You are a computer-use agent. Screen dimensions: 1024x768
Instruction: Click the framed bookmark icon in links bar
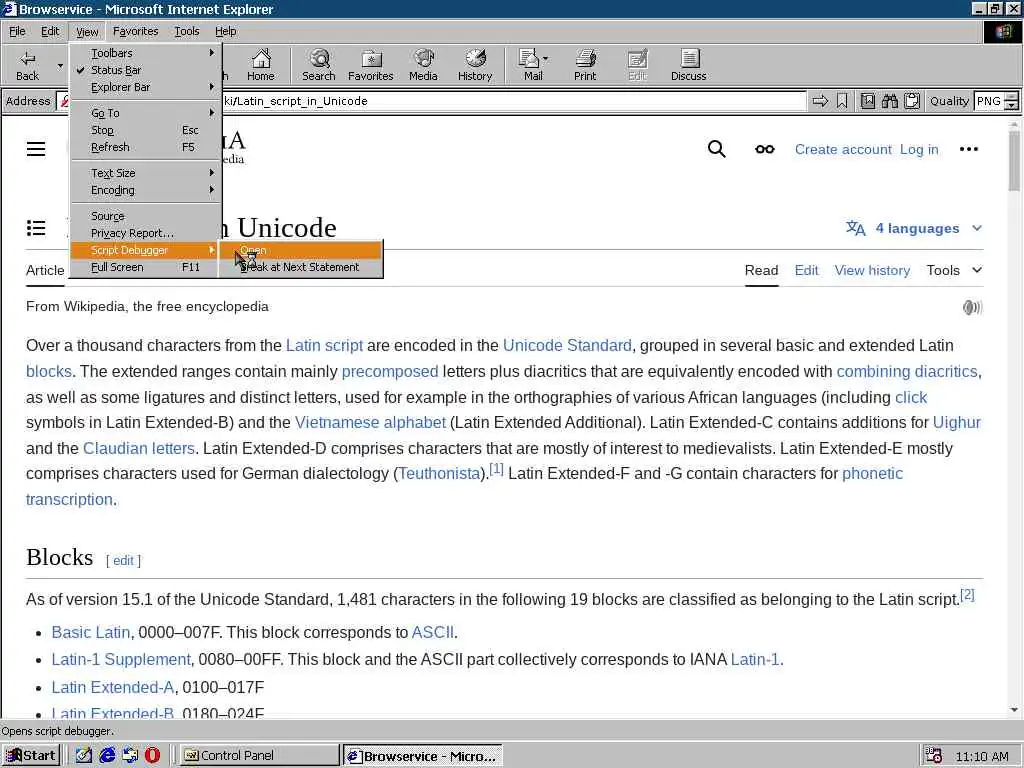[867, 101]
